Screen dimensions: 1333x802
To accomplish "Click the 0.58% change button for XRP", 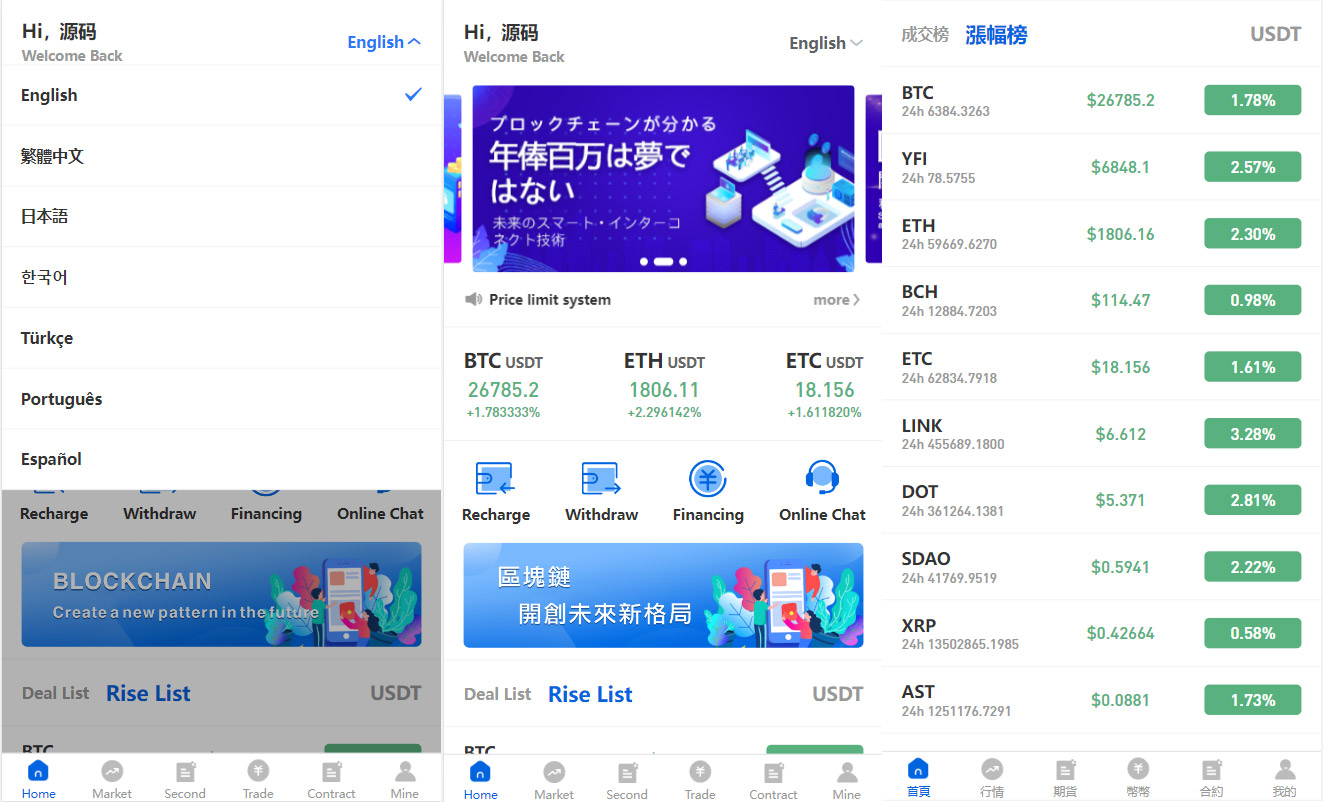I will tap(1252, 633).
